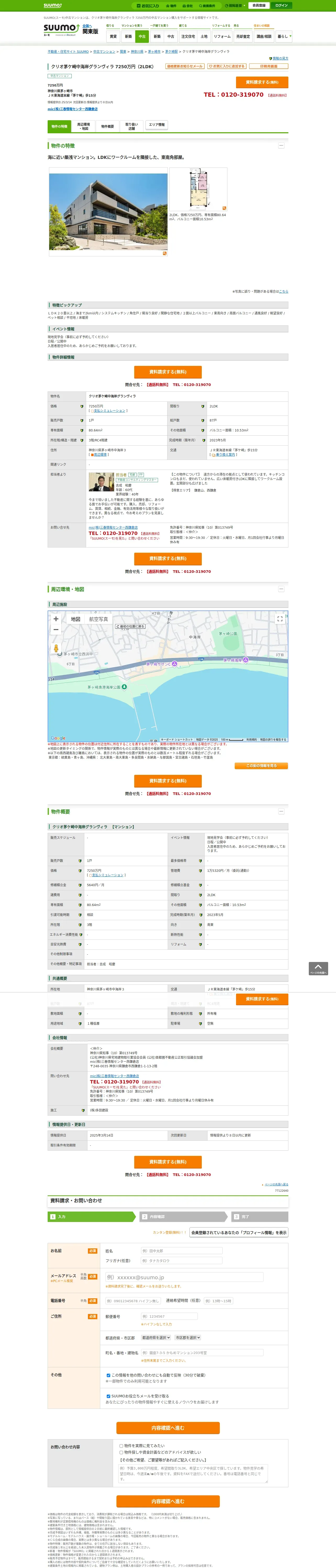This screenshot has height=1568, width=336.
Task: Click 印刷用画面 print button
Action: tap(268, 66)
